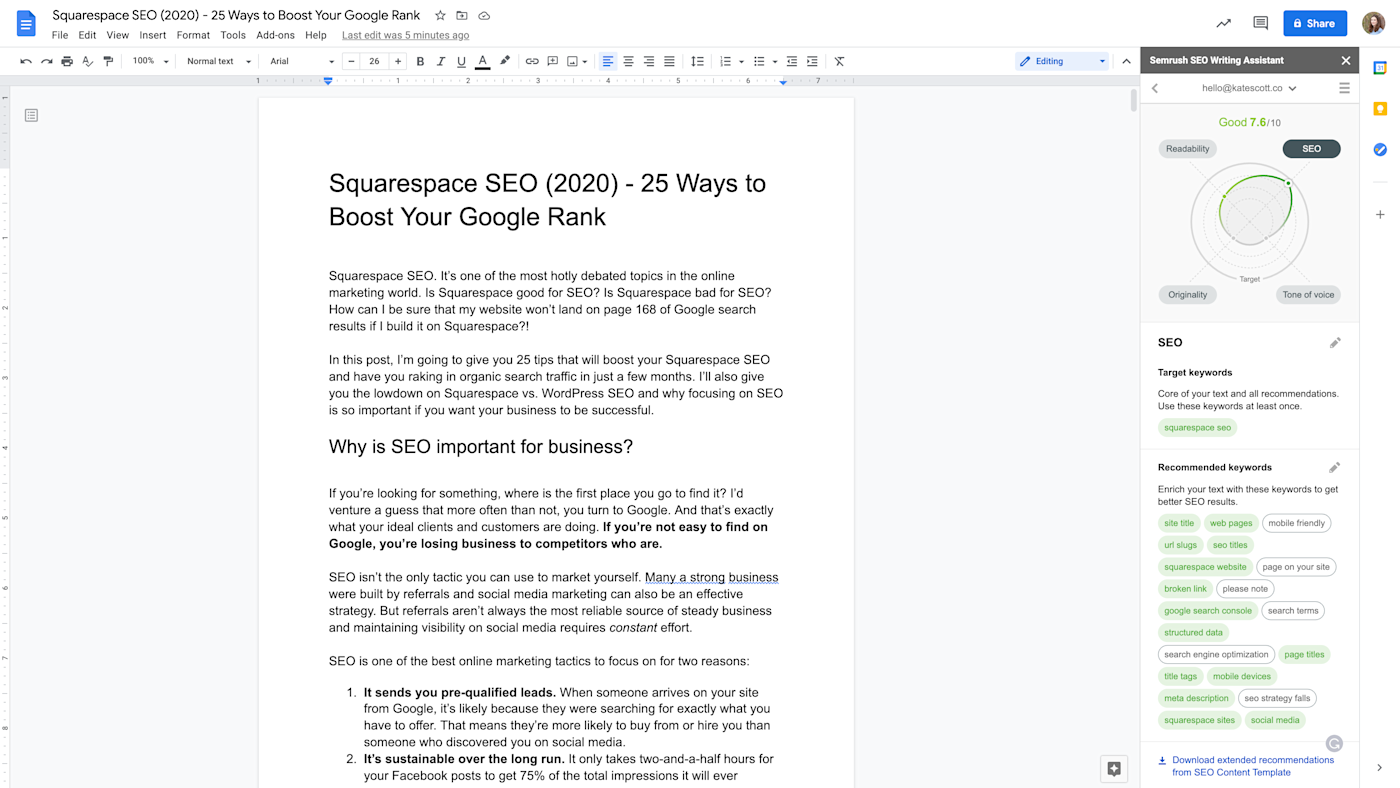
Task: Open the File menu
Action: pyautogui.click(x=60, y=35)
